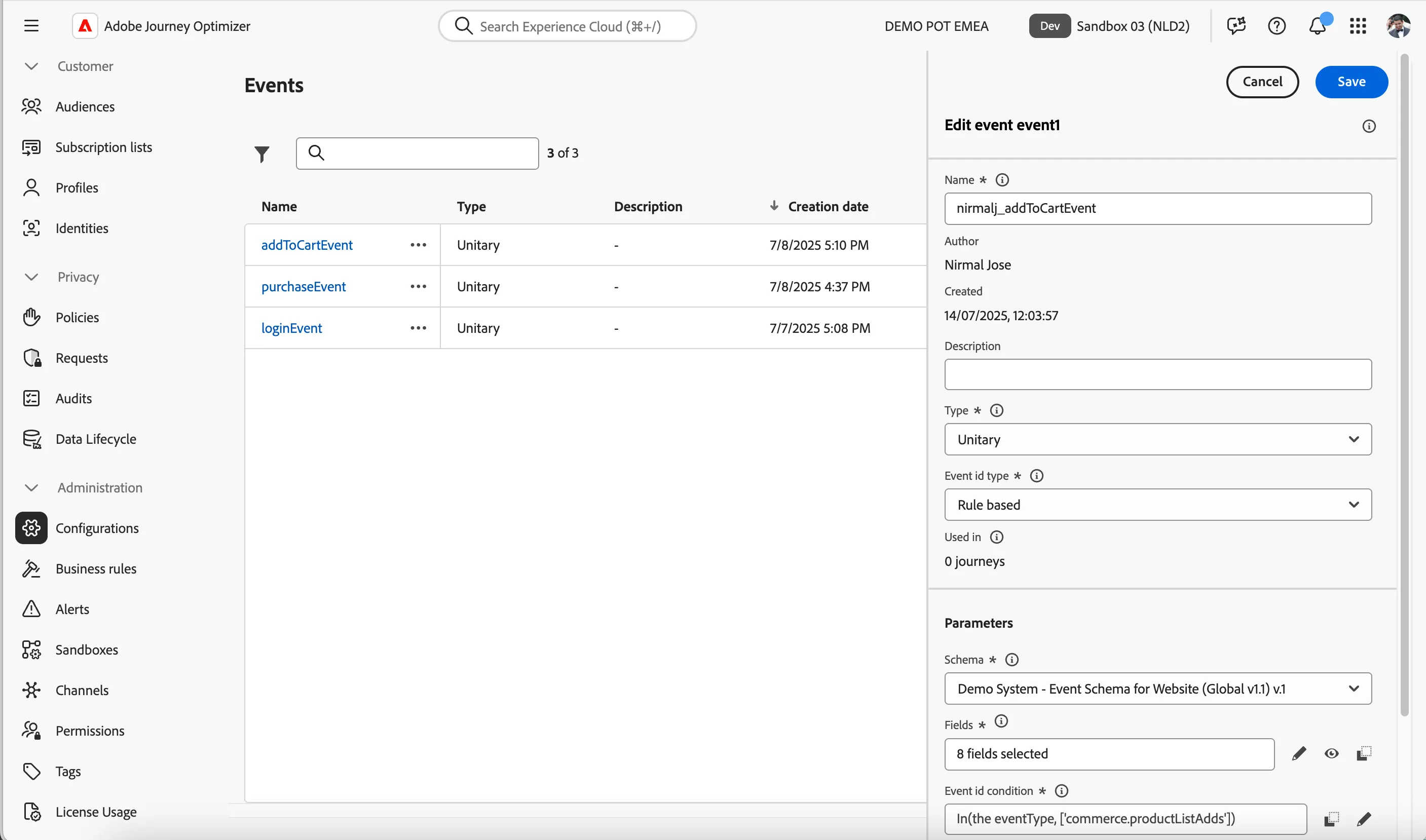
Task: Go to Audiences in sidebar
Action: click(85, 106)
